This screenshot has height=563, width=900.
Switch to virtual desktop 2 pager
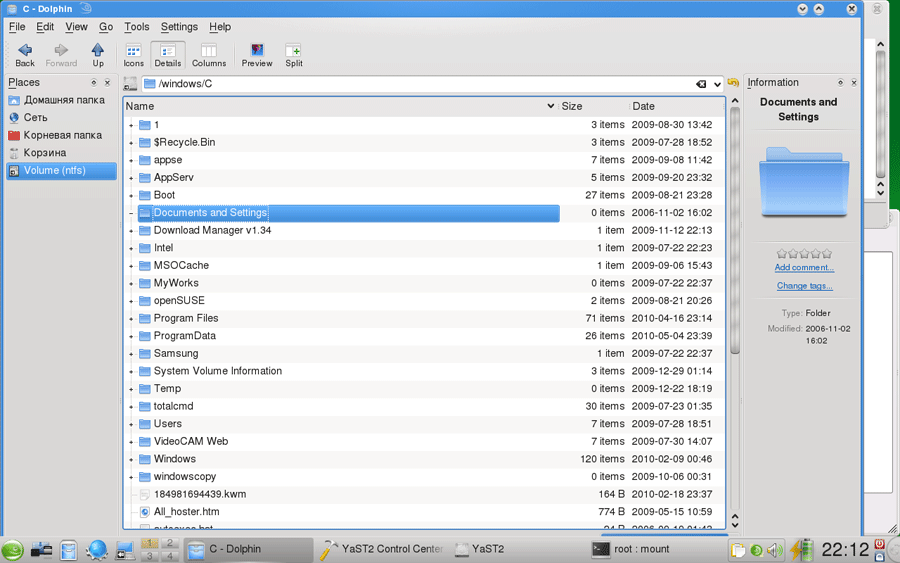point(169,543)
